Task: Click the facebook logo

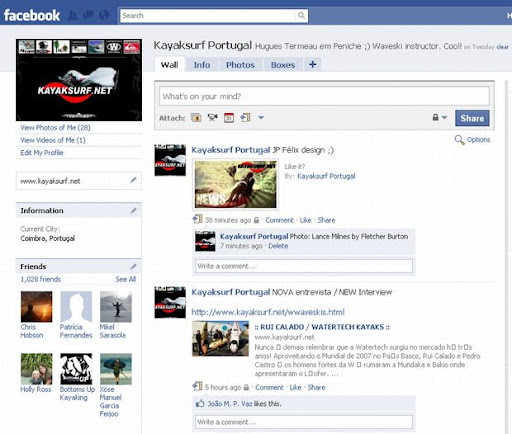Action: (x=32, y=15)
